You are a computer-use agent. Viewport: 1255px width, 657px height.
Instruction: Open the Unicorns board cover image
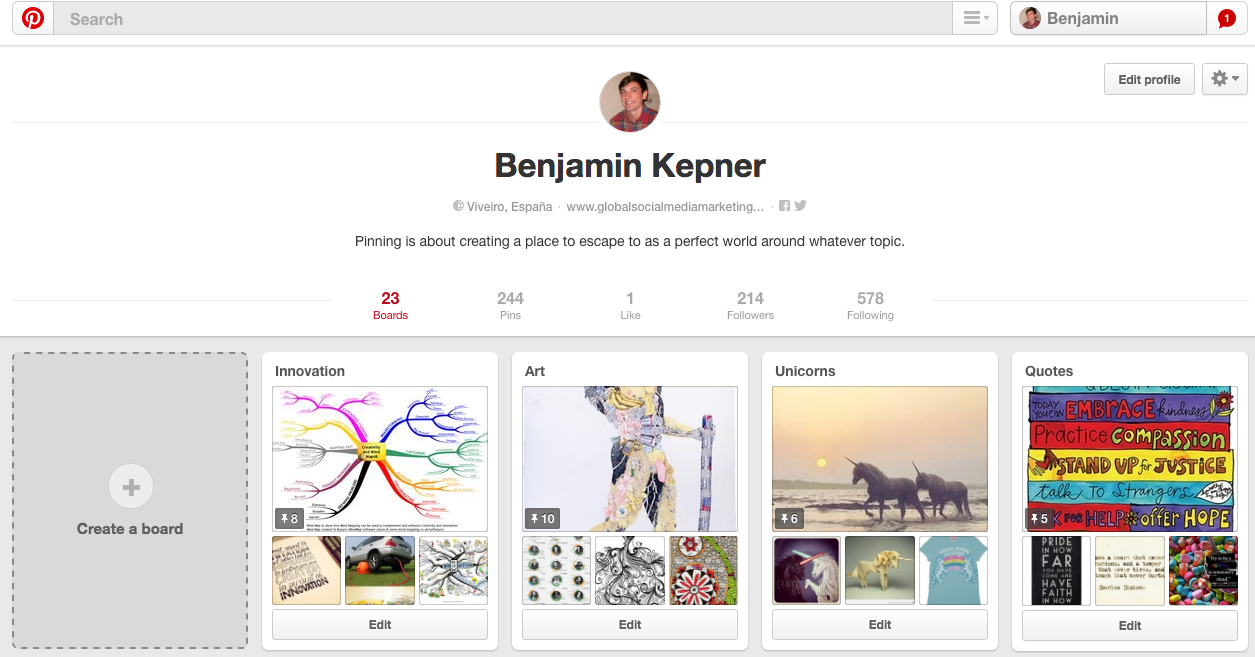click(x=880, y=458)
